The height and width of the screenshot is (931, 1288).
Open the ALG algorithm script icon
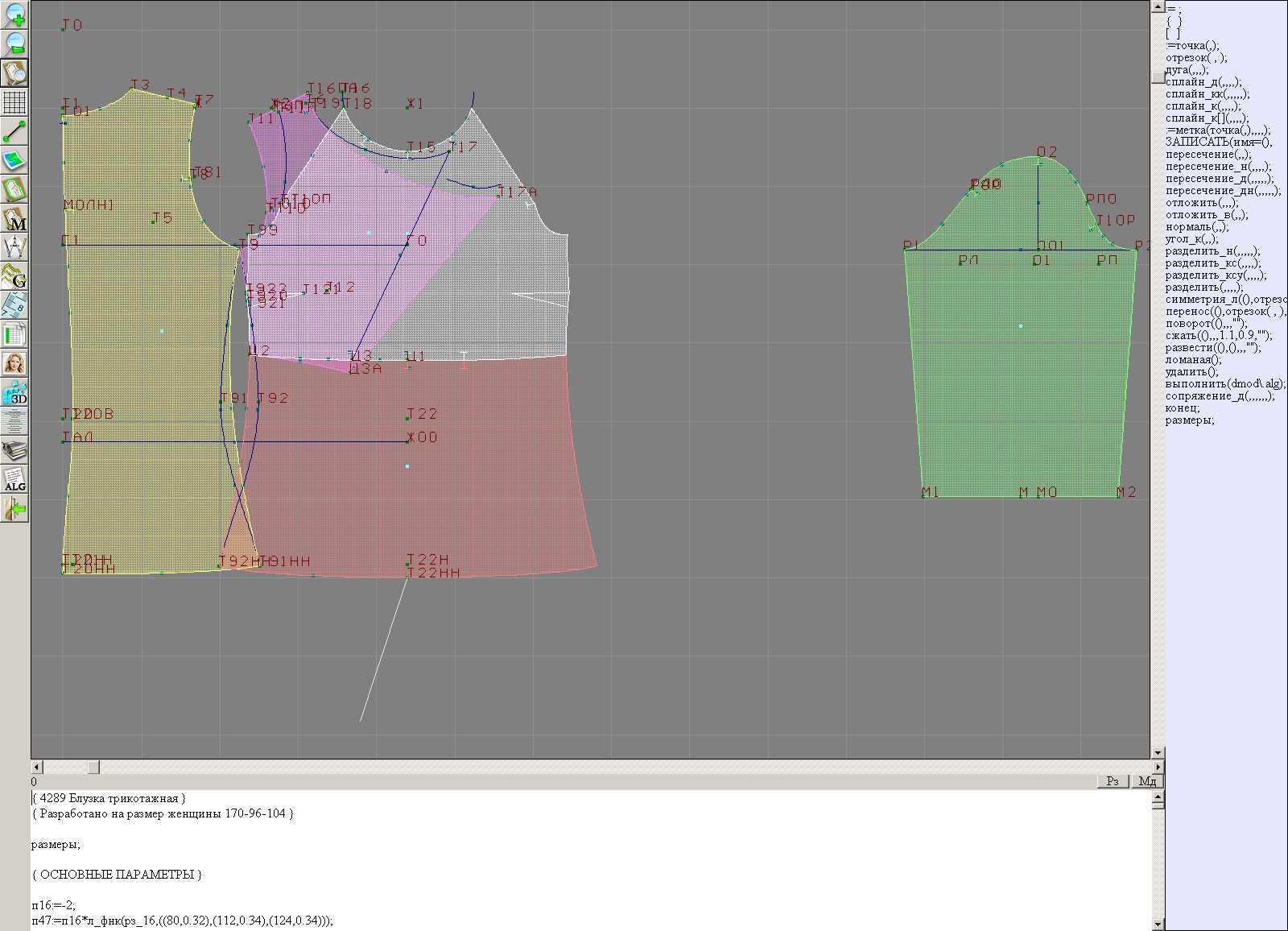pyautogui.click(x=14, y=479)
